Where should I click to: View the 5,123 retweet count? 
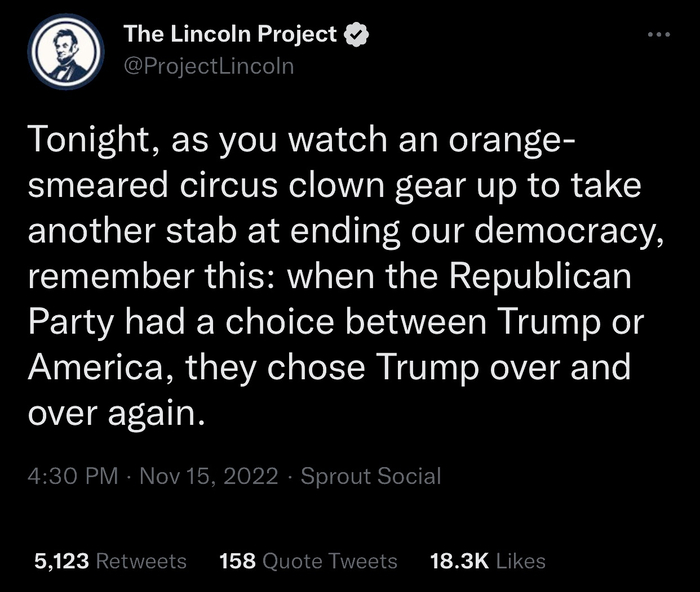(62, 561)
